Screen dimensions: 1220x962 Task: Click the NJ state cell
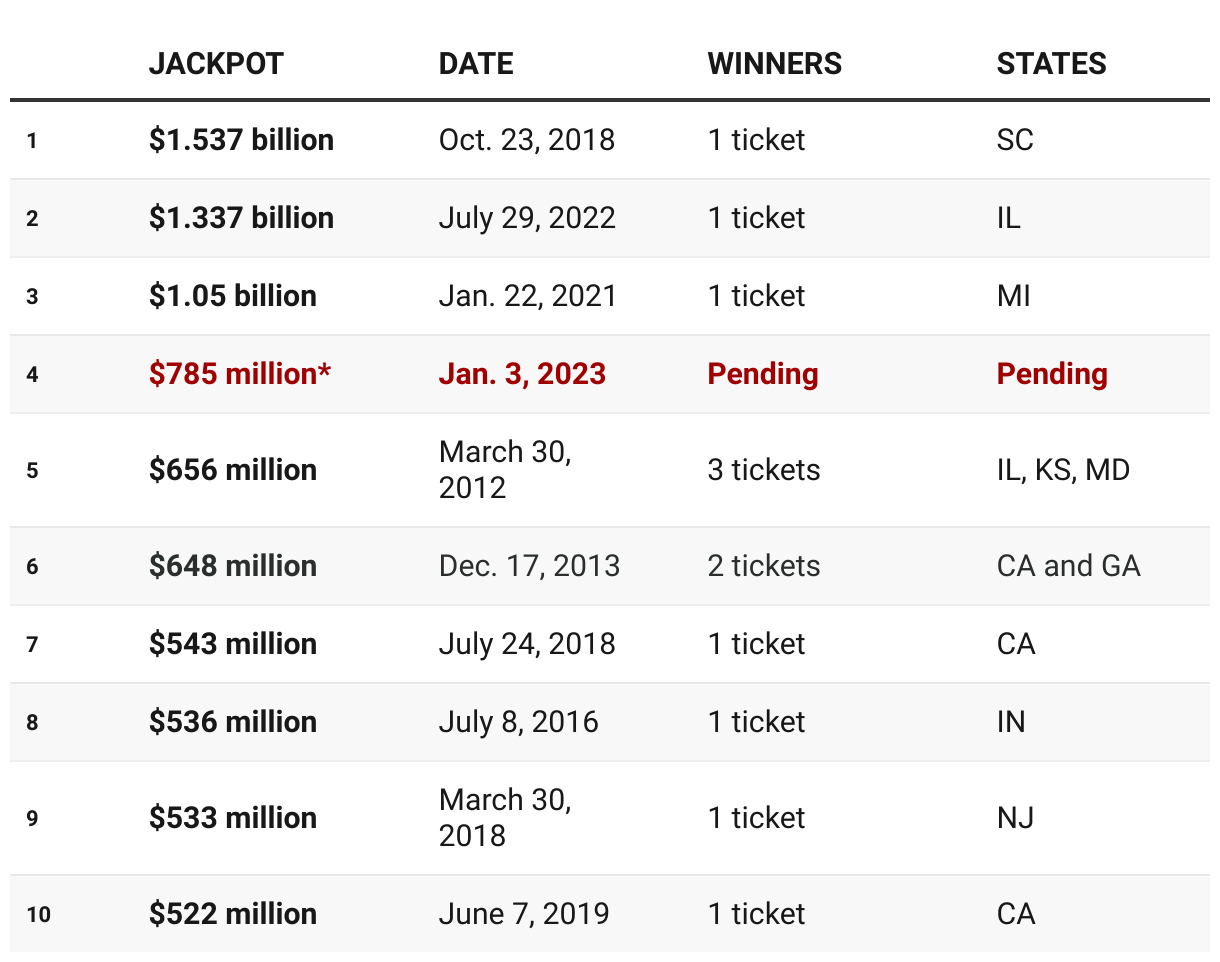click(x=1015, y=818)
